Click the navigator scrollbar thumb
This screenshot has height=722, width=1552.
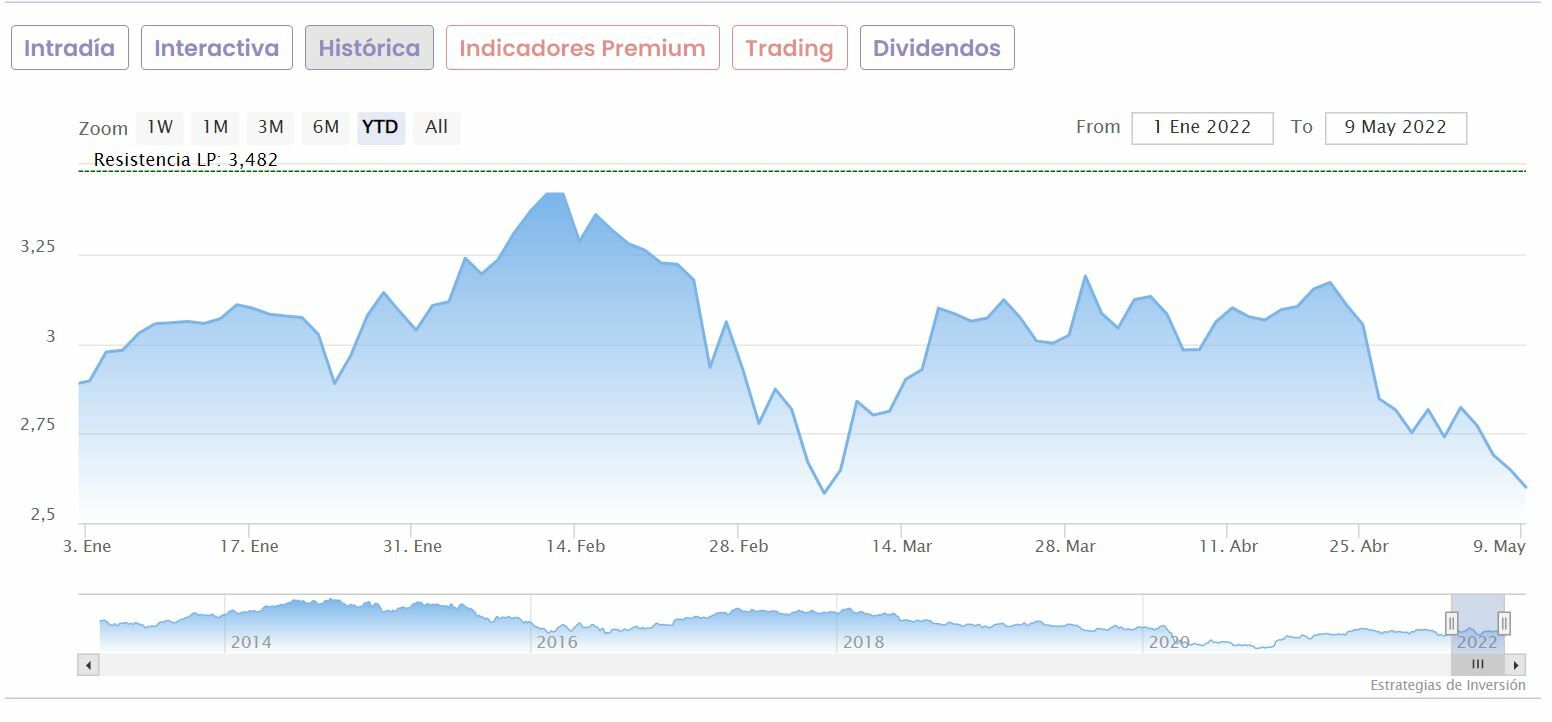pos(1477,665)
